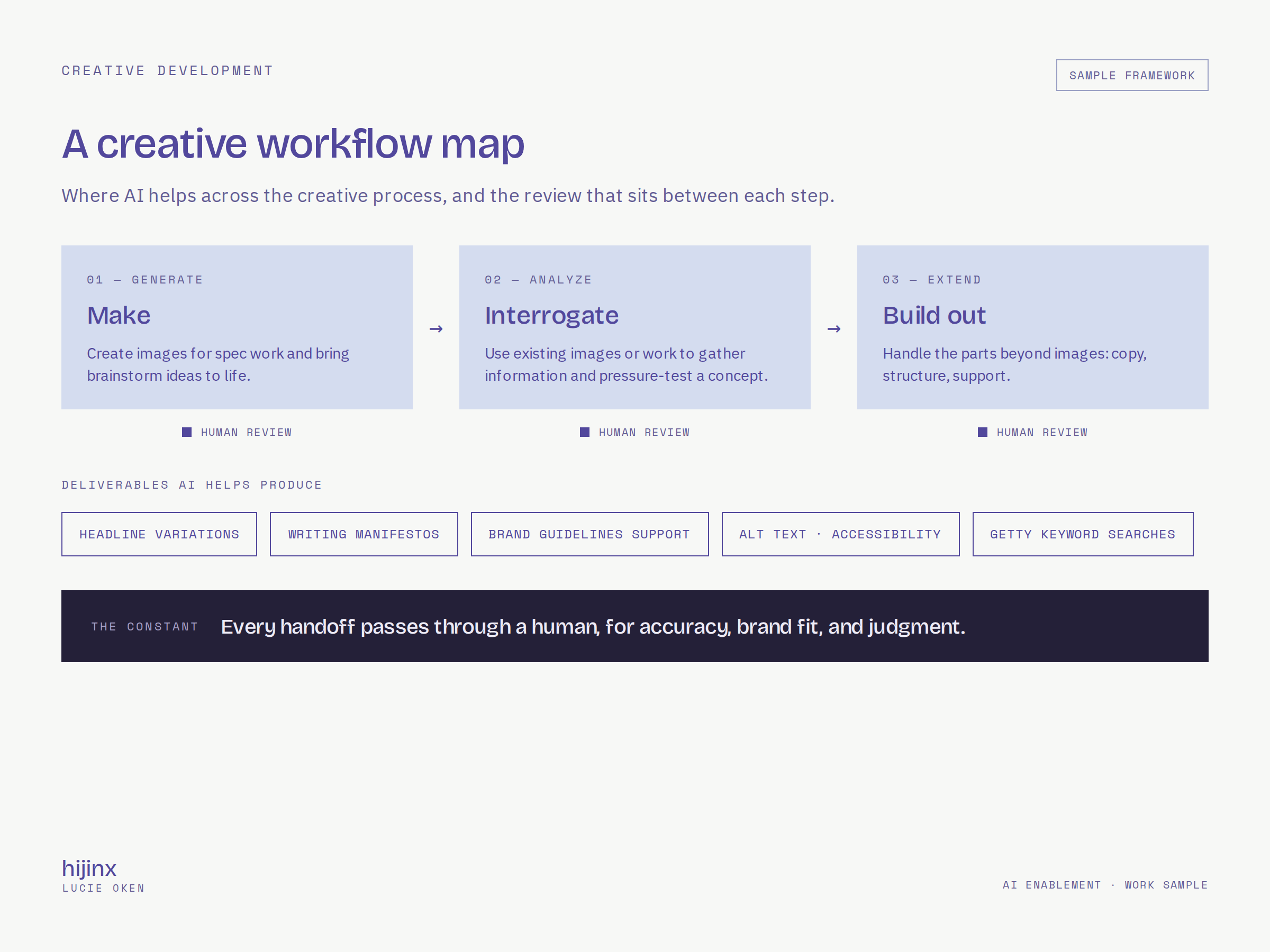Click HUMAN REVIEW text under Interrogate card
The image size is (1270, 952).
[643, 432]
